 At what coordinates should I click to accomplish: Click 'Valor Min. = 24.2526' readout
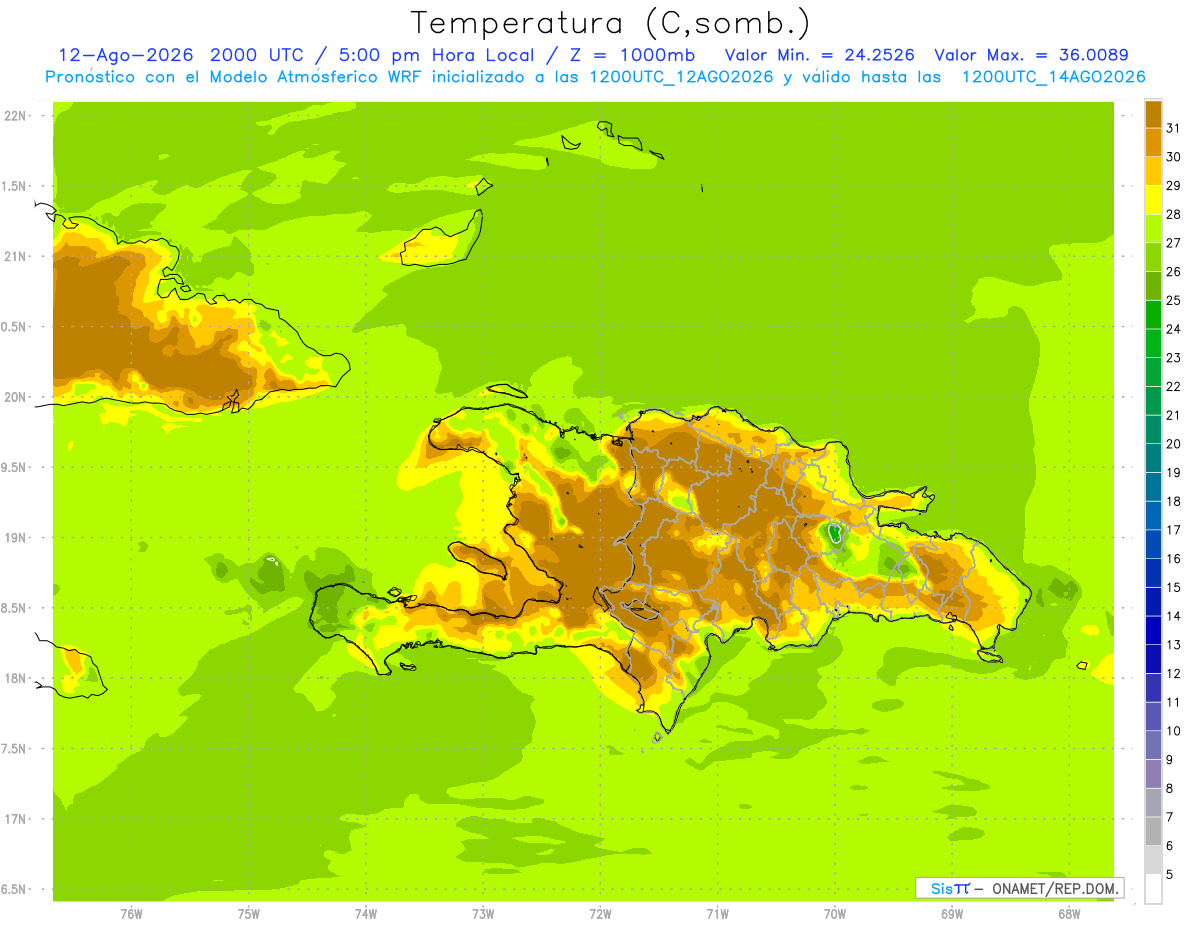819,55
